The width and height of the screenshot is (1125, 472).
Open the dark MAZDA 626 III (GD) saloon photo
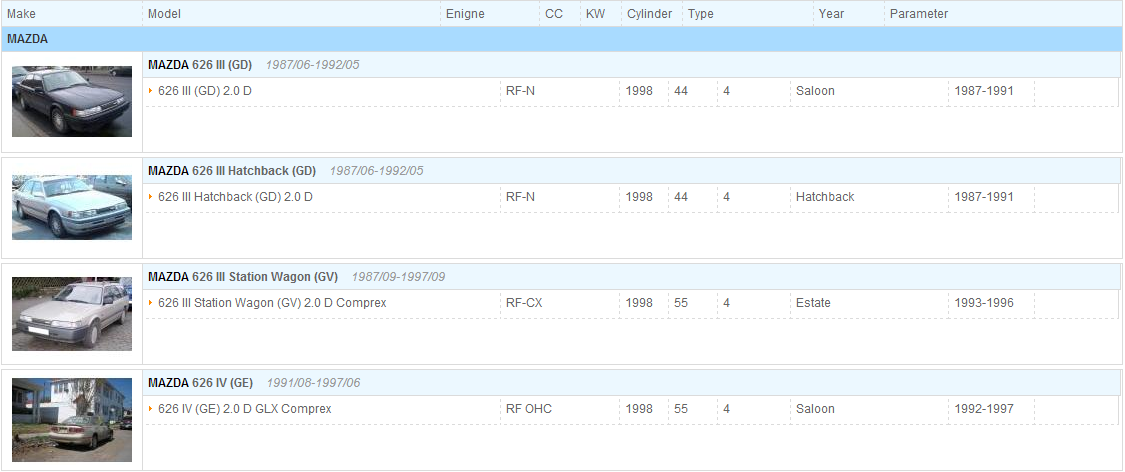(72, 101)
